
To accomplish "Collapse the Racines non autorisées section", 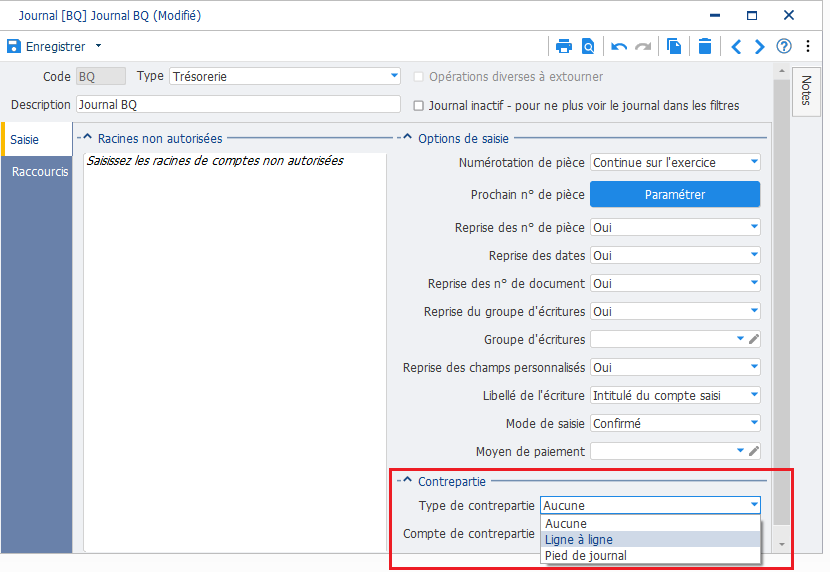I will coord(86,139).
